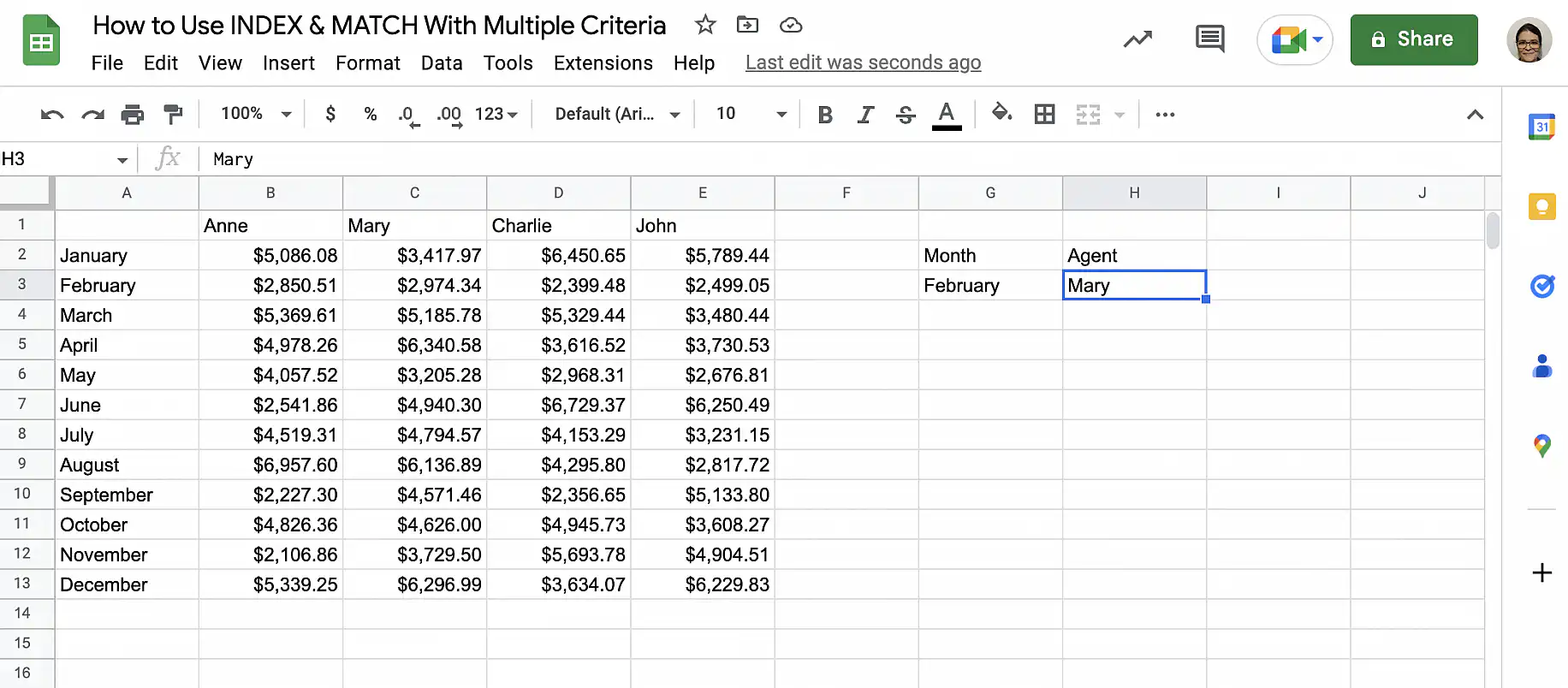Click the Undo arrow icon
Viewport: 1568px width, 688px height.
click(x=52, y=114)
